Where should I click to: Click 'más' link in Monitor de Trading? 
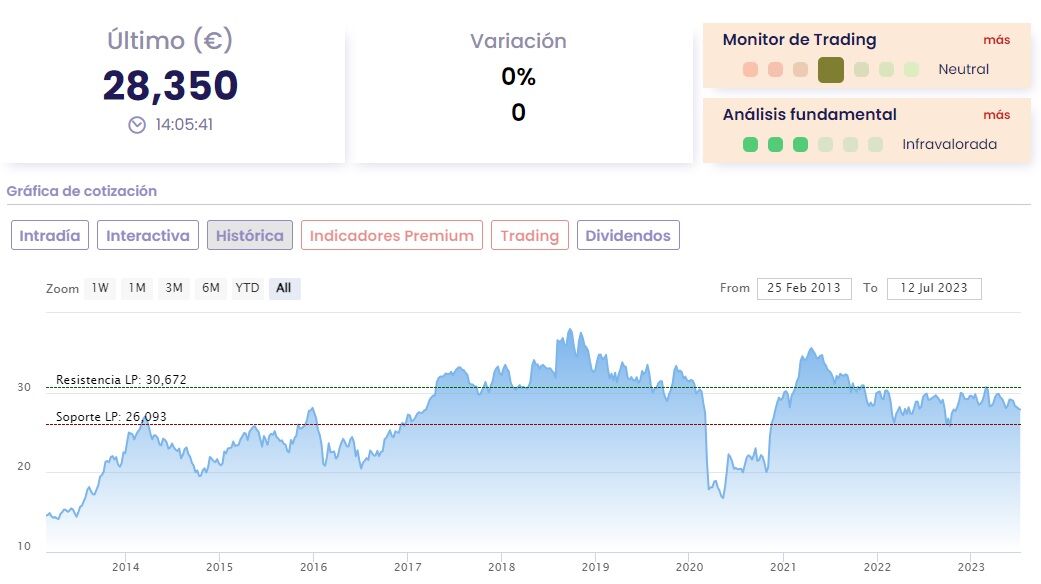(x=996, y=40)
